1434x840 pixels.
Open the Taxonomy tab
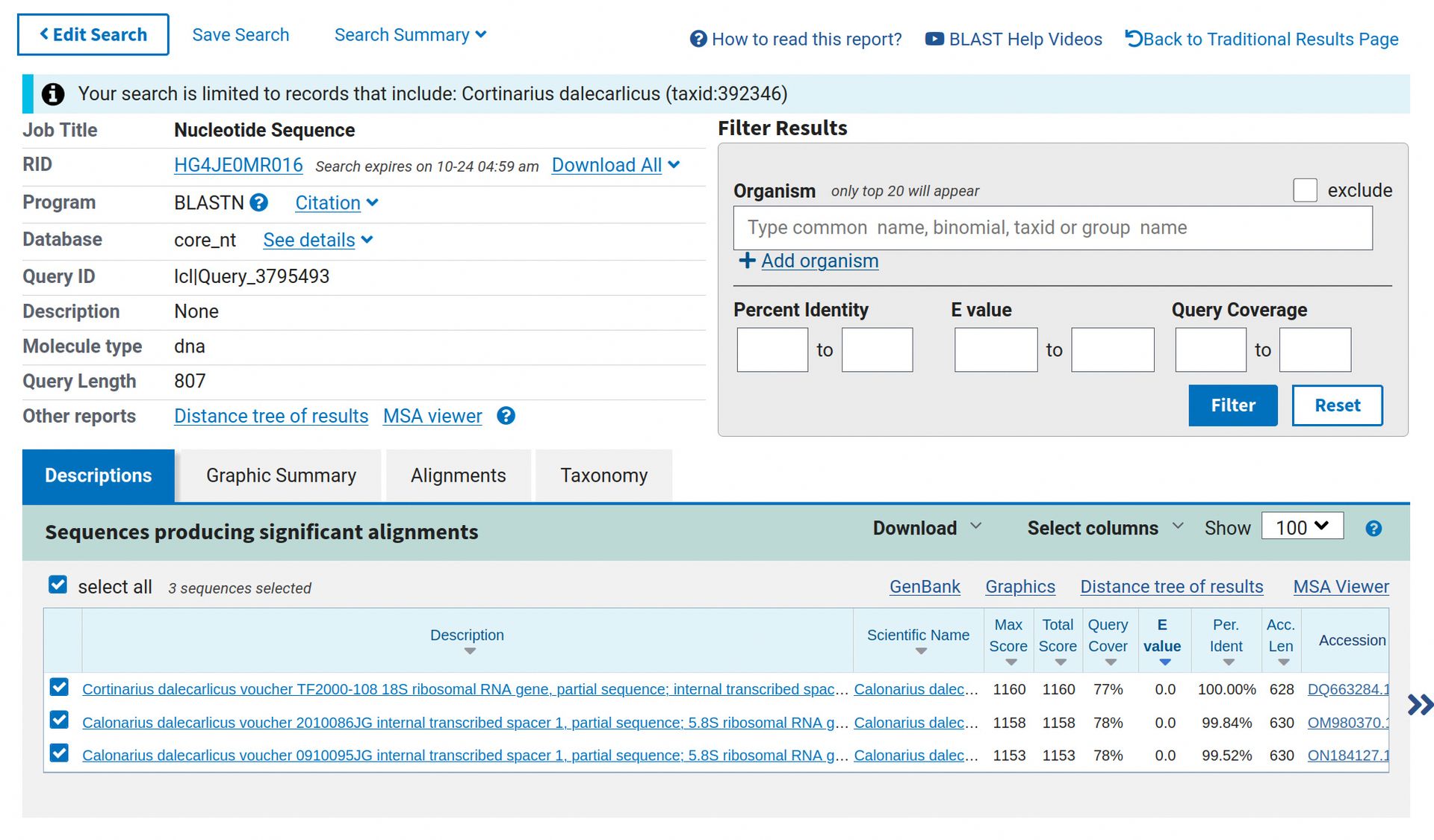pos(603,476)
